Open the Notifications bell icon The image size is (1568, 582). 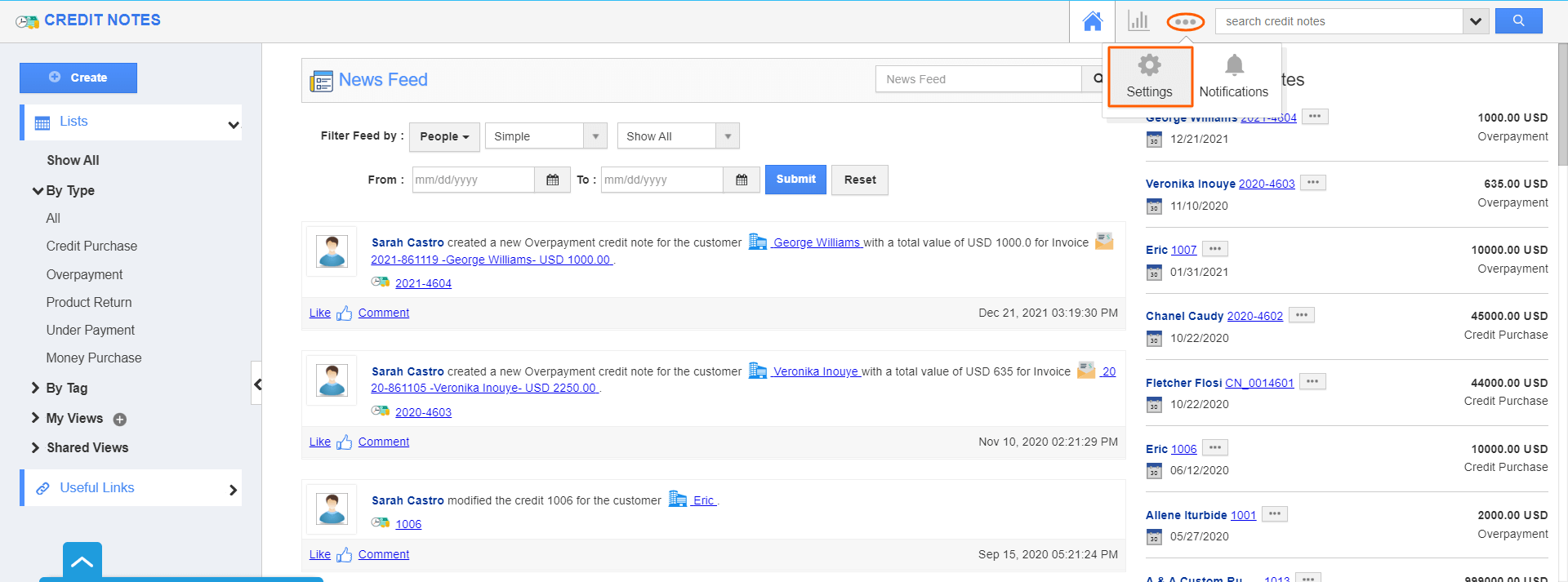(1234, 65)
